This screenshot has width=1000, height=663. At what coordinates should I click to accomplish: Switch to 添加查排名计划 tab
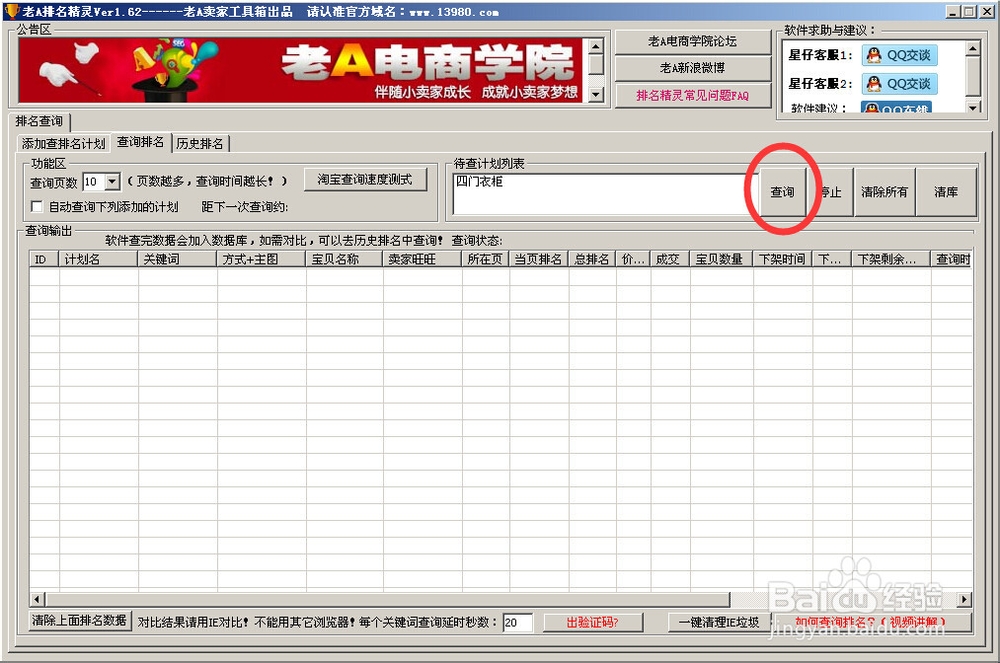(x=63, y=143)
